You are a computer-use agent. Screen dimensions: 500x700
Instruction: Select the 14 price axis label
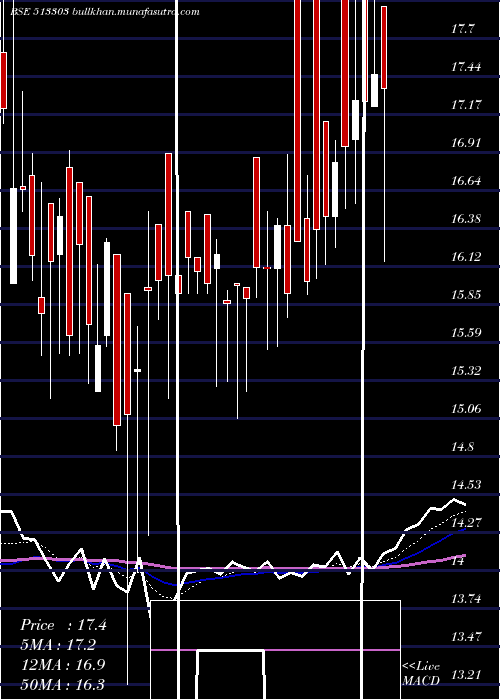458,561
